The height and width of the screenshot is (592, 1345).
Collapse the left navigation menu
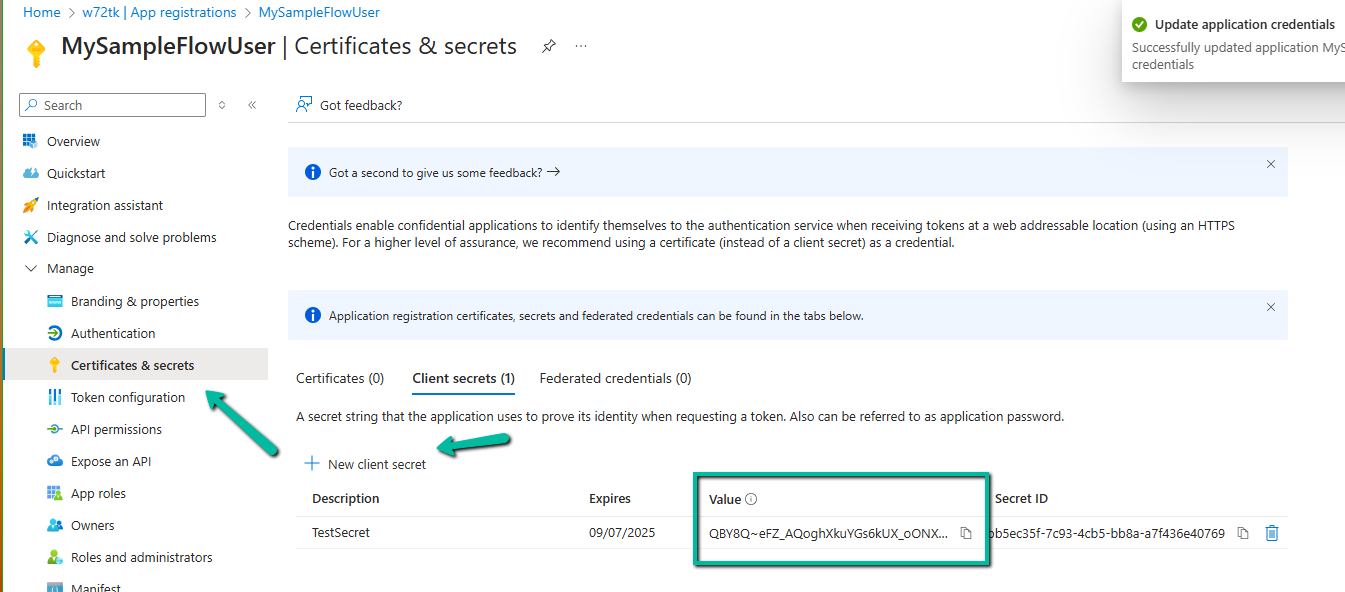[x=252, y=105]
